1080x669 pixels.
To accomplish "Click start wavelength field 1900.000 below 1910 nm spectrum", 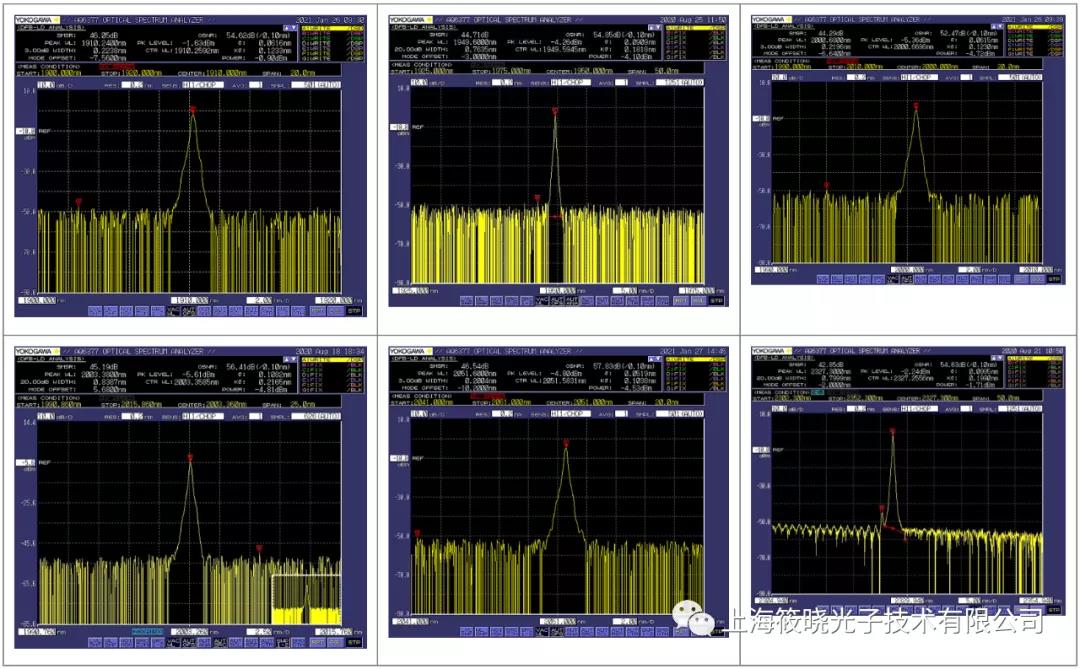I will point(37,300).
